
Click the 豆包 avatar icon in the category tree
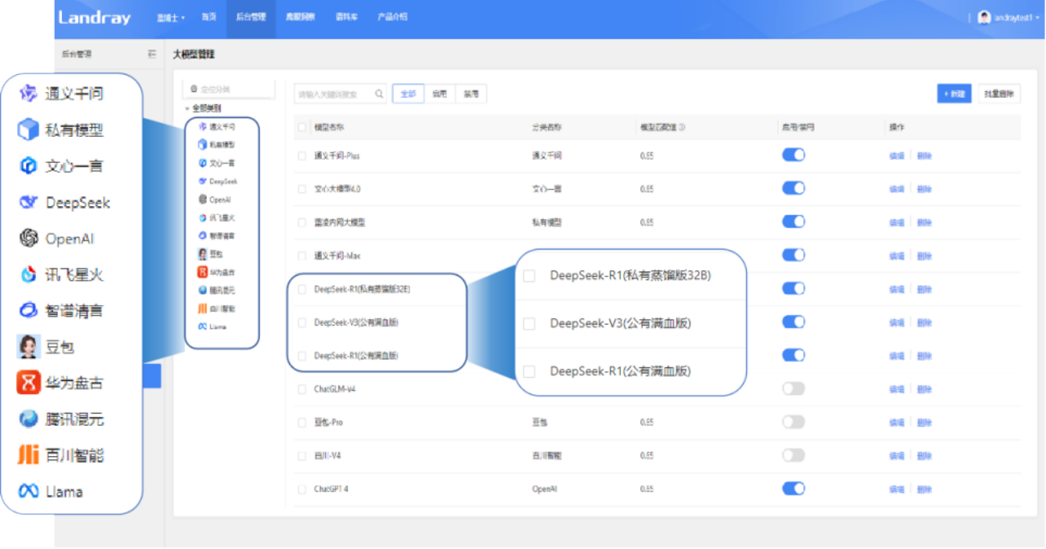tap(202, 254)
